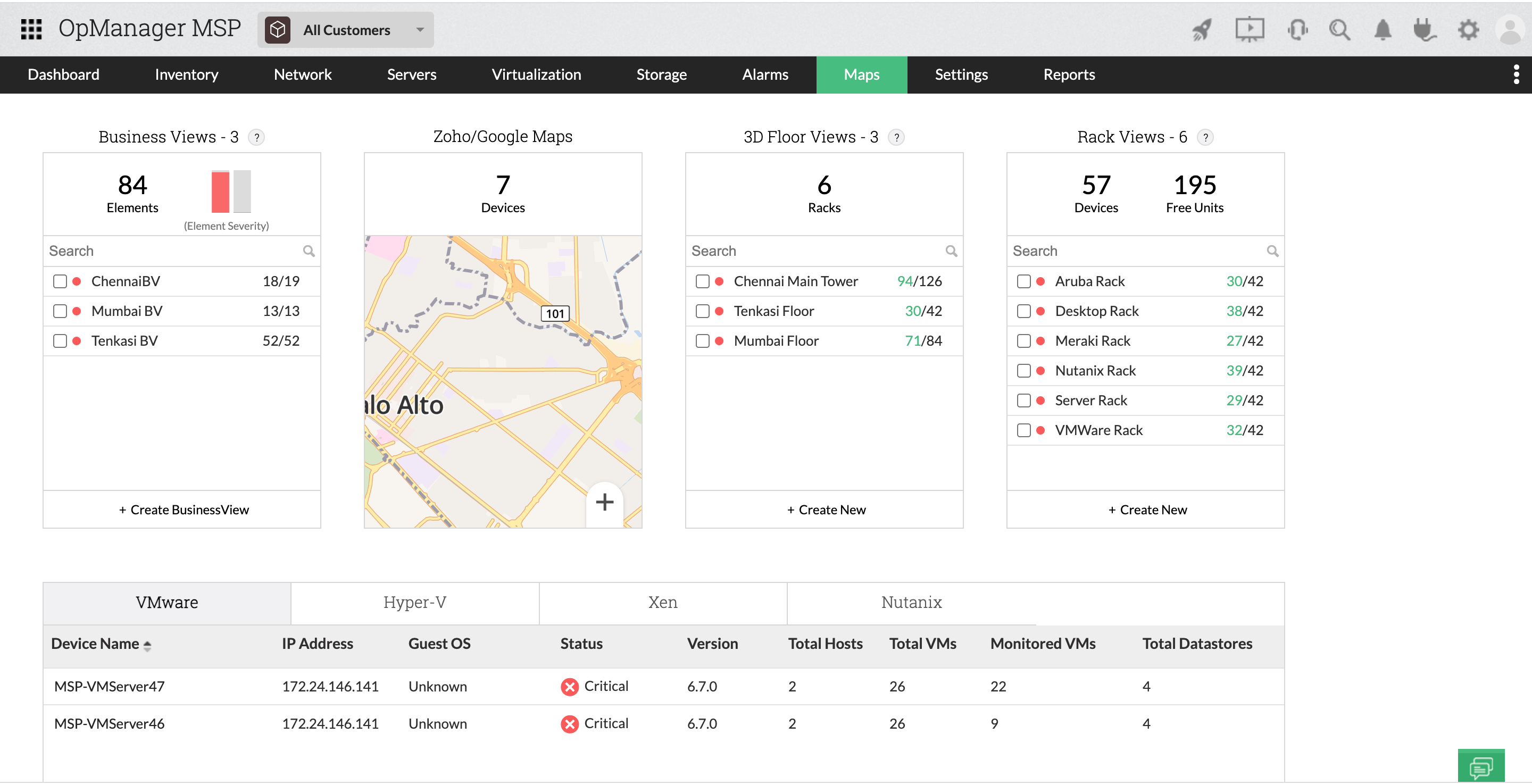Open the global search magnifier icon

pos(1339,29)
